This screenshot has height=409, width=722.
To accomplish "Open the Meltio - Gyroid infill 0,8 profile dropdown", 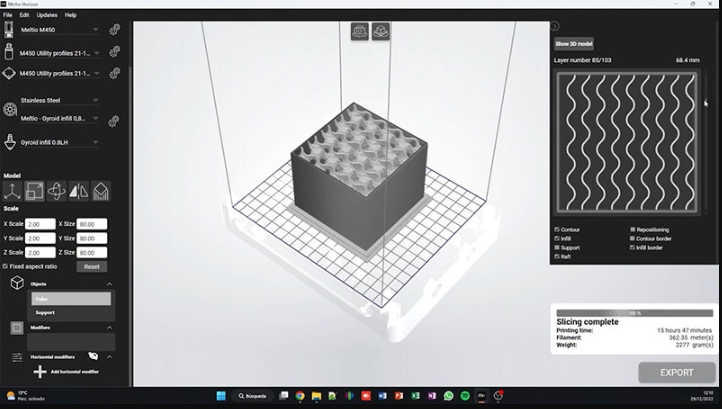I will [x=59, y=118].
